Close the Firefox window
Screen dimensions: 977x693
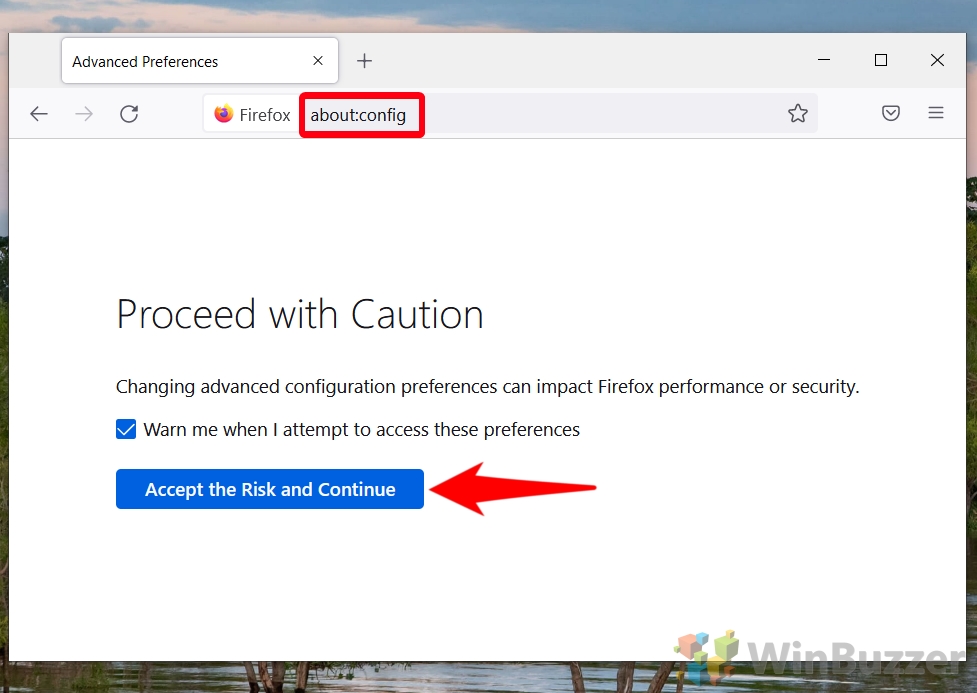click(x=936, y=60)
